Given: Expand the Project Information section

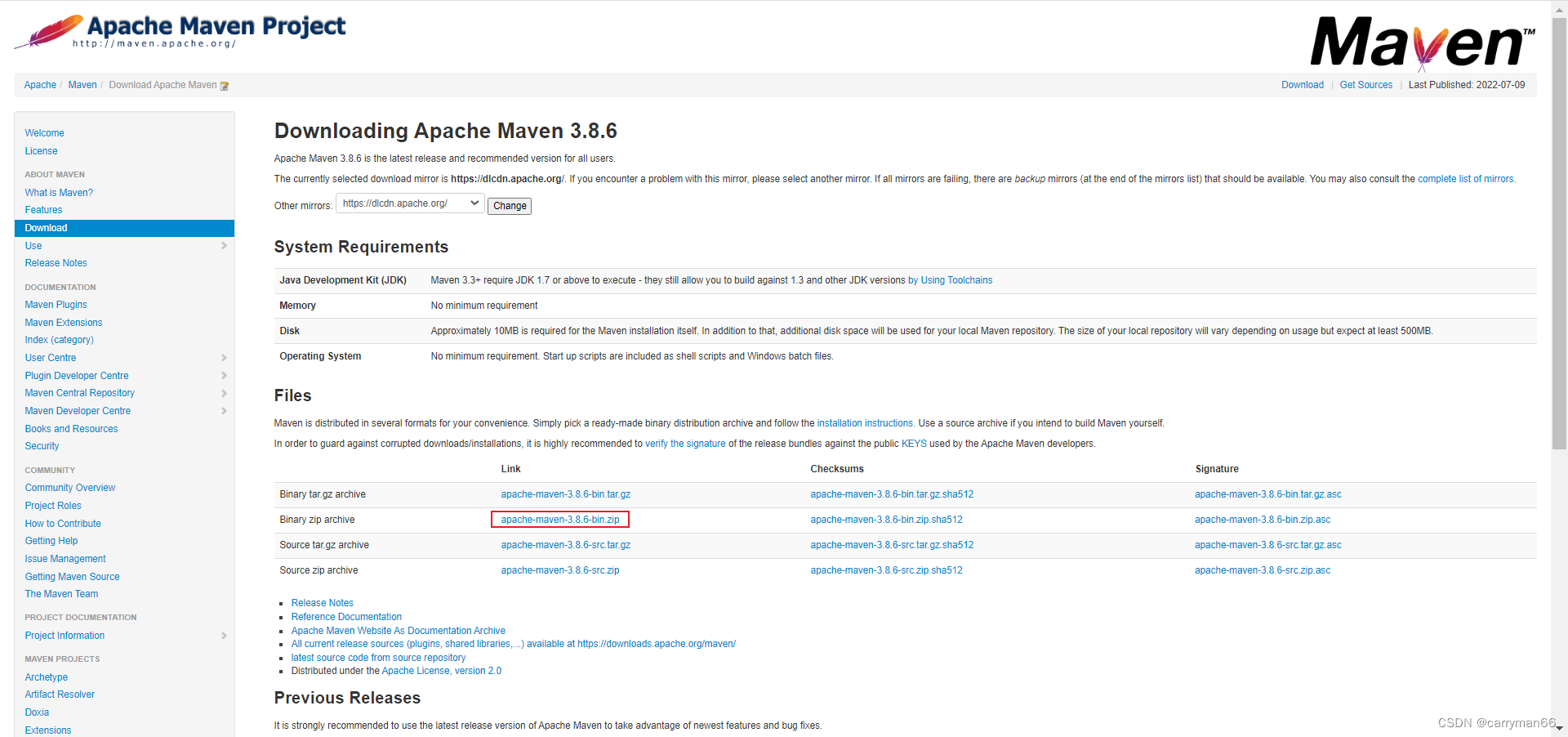Looking at the screenshot, I should coord(224,636).
